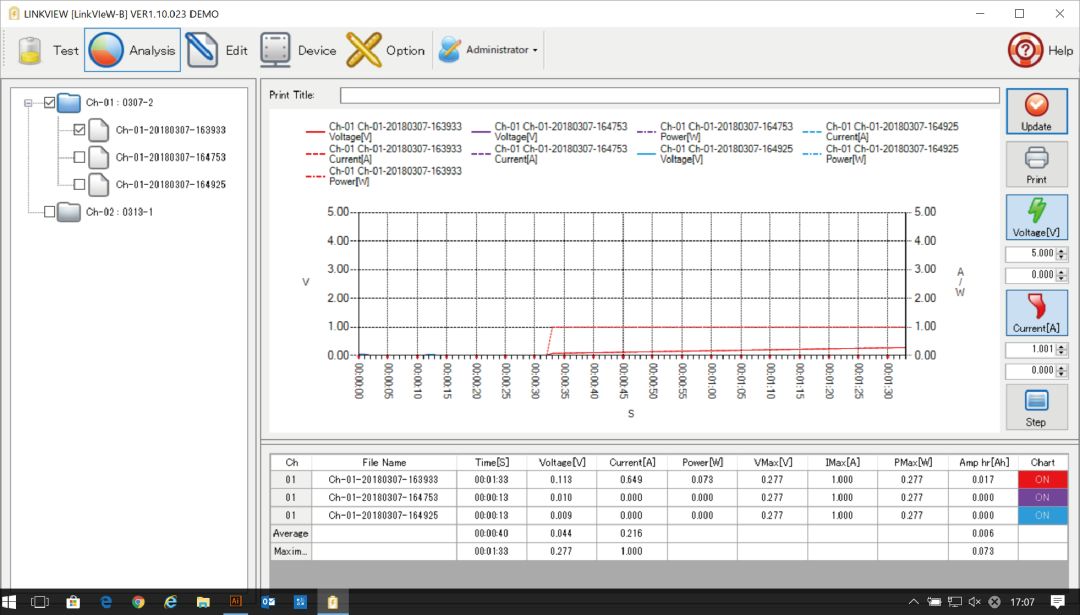1080x615 pixels.
Task: Uncheck the Ch-01 : 0307-2 folder checkbox
Action: (50, 103)
